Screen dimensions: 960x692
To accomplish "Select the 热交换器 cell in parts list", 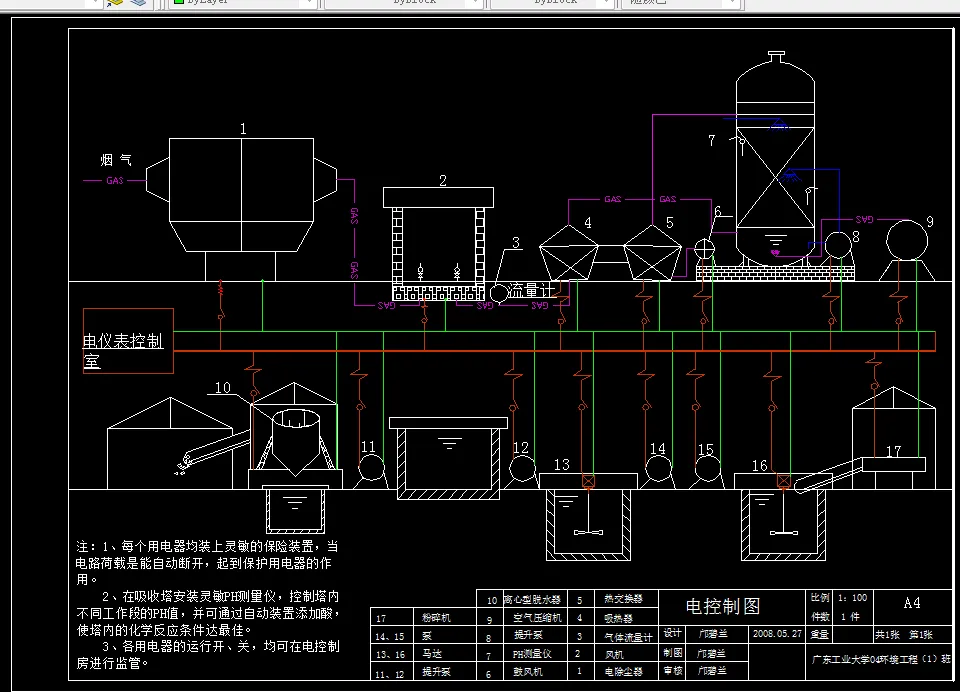I will [623, 599].
